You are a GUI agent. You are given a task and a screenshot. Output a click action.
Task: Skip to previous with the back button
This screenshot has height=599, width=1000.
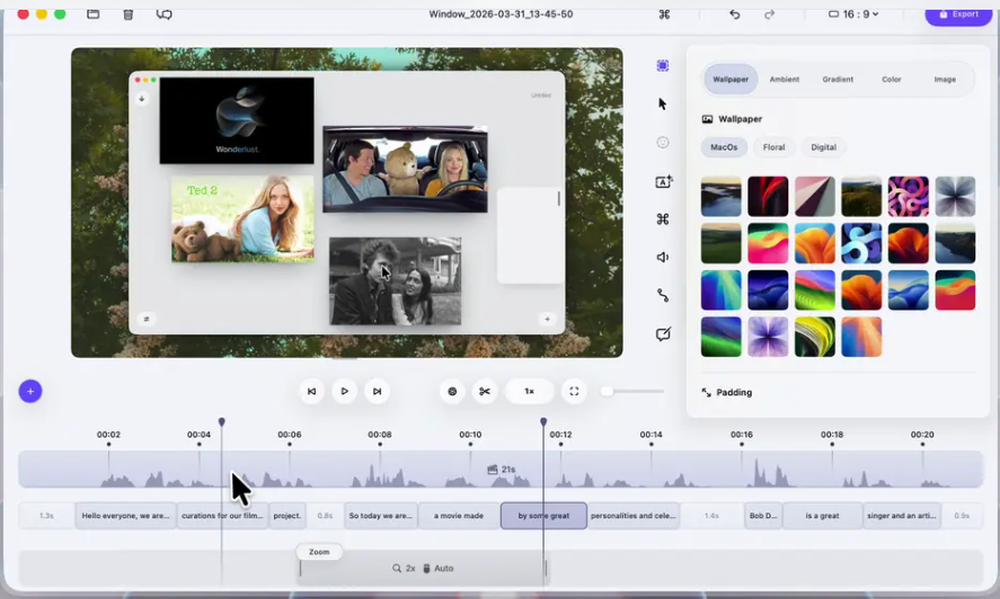[x=312, y=391]
